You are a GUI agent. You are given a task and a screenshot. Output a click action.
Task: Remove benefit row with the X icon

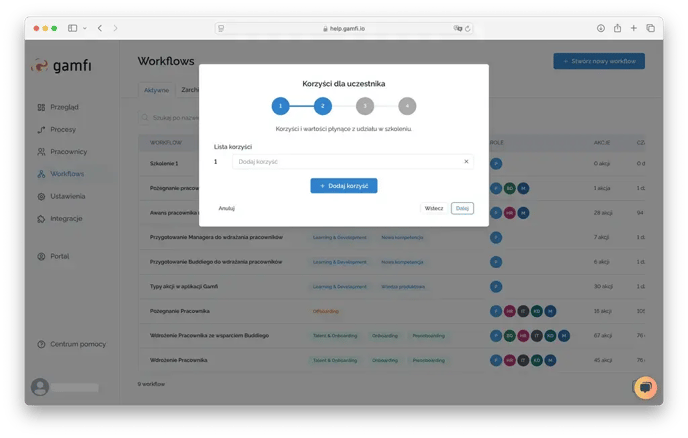click(466, 161)
